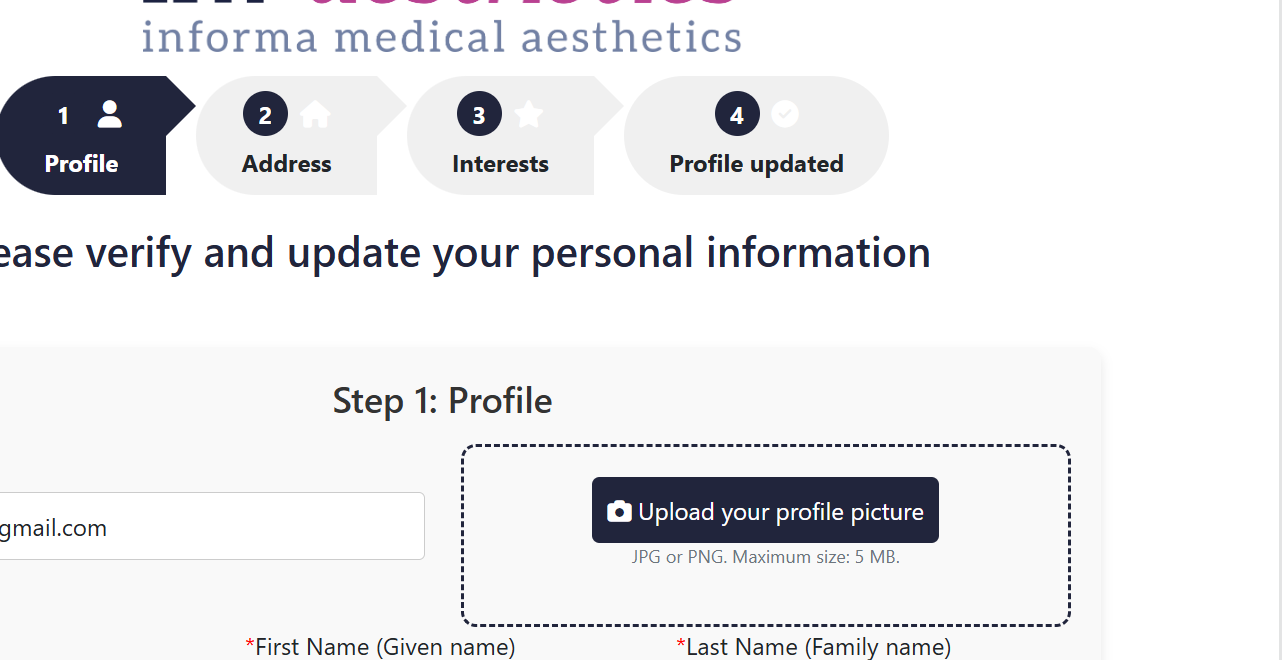Select the number 4 step badge
The width and height of the screenshot is (1282, 660).
click(737, 115)
